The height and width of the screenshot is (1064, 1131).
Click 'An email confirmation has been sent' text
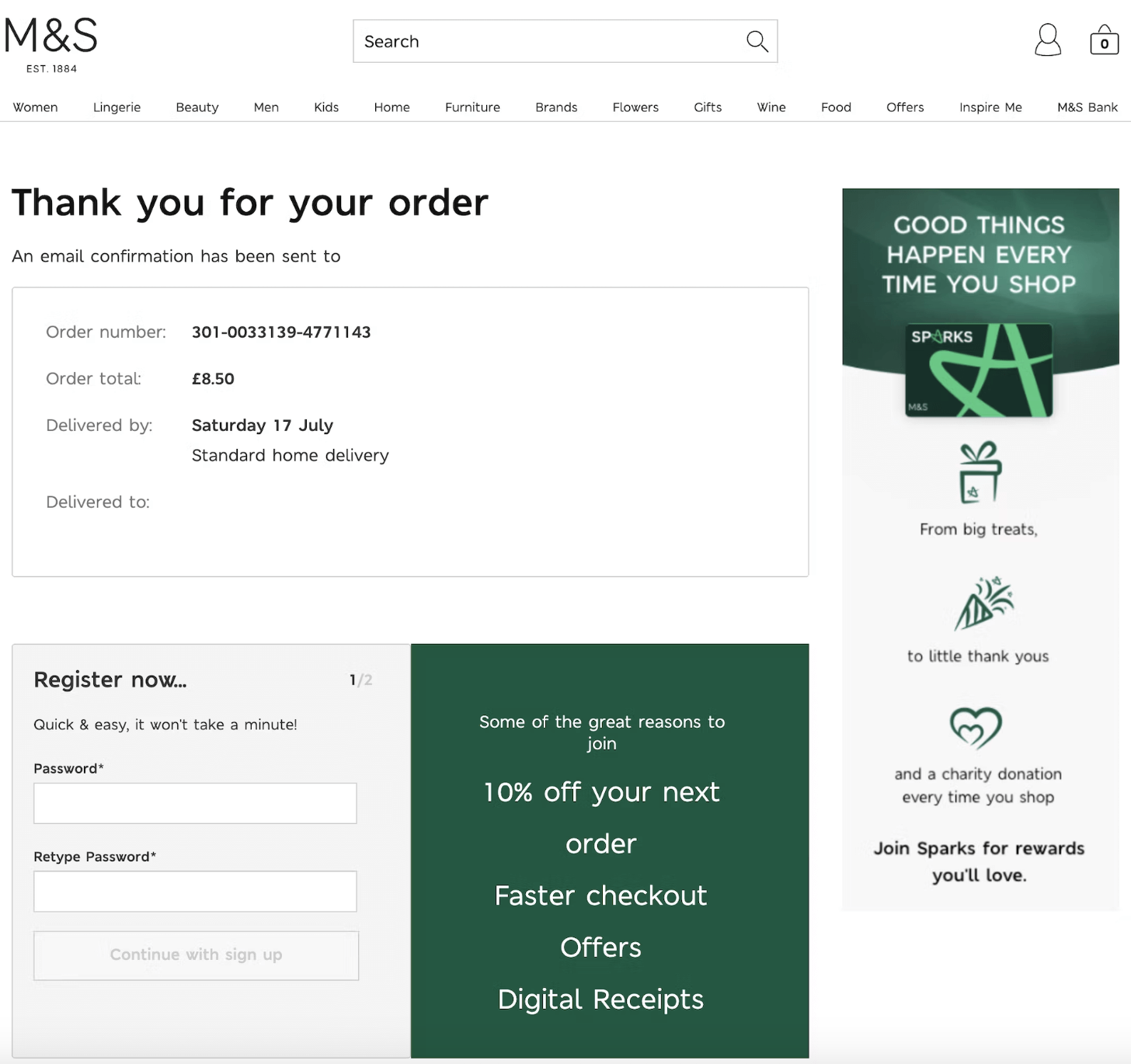pyautogui.click(x=176, y=256)
